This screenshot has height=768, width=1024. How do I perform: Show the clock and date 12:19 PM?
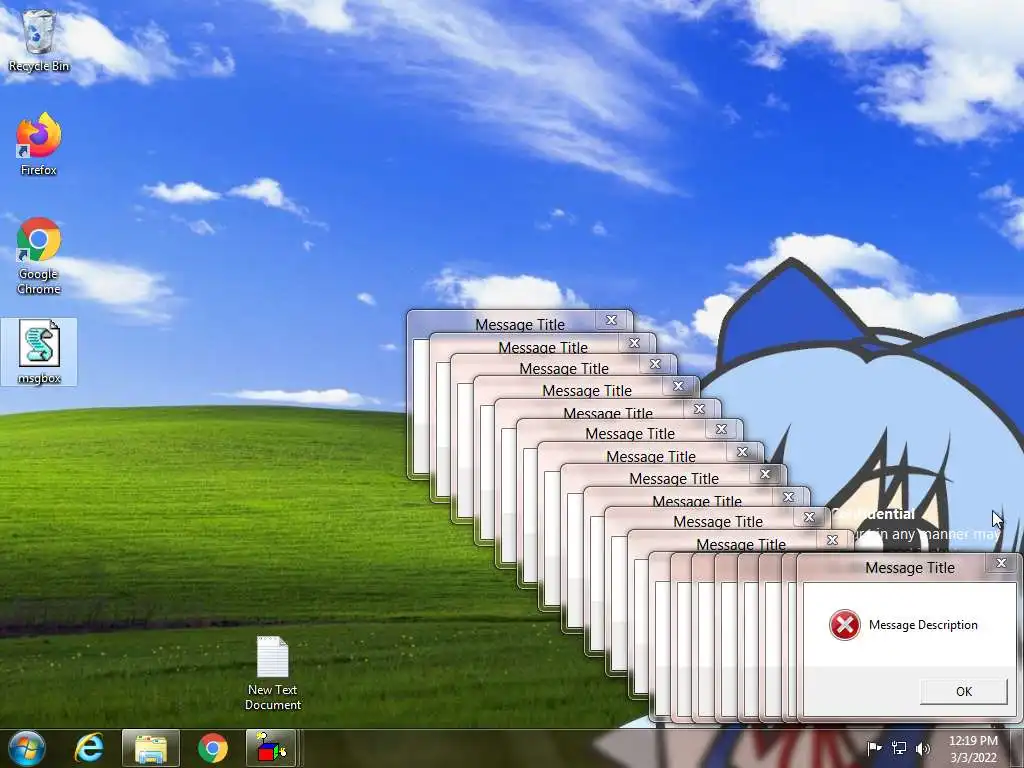[x=973, y=749]
